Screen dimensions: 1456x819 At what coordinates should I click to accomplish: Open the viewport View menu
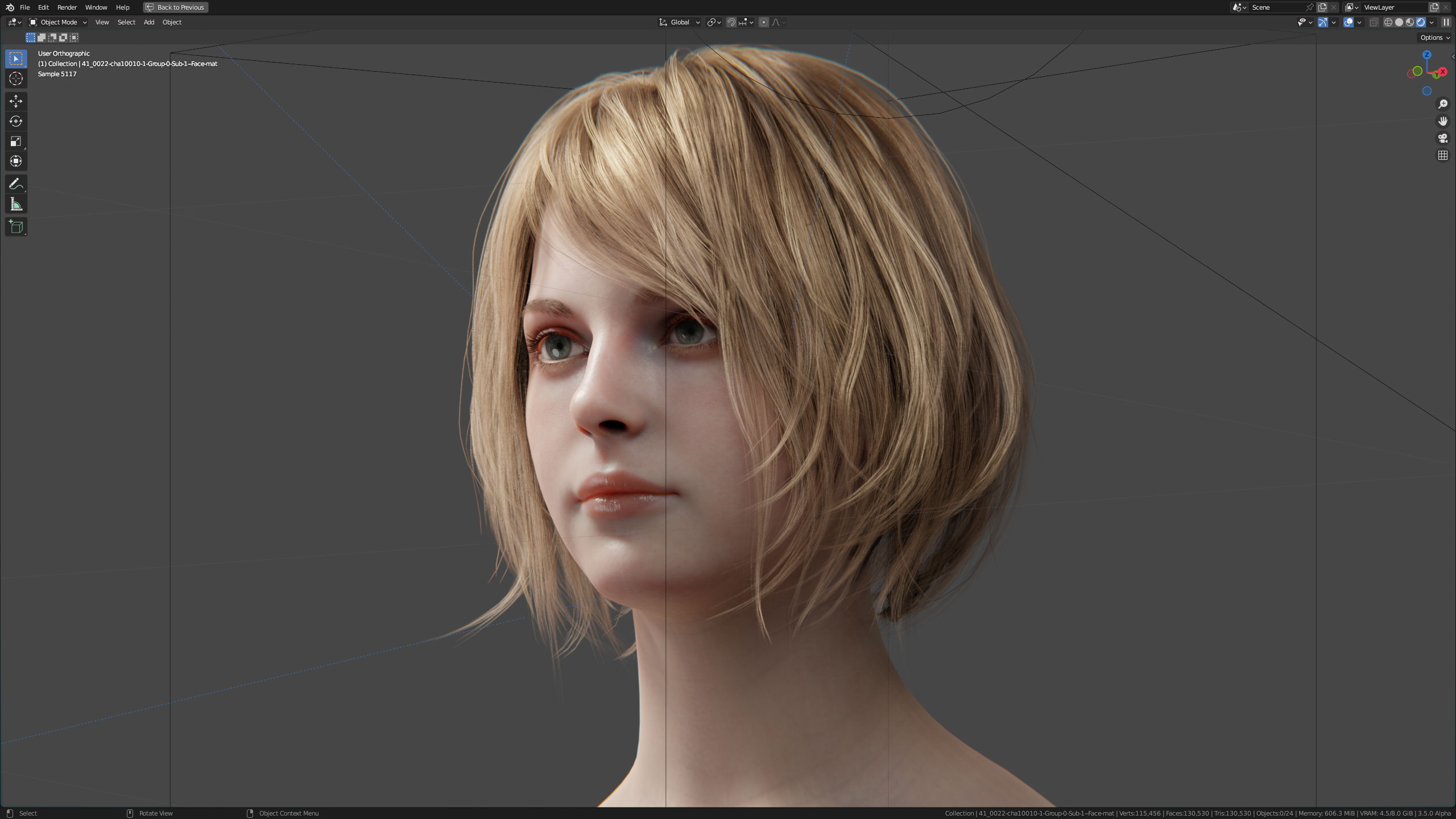[102, 22]
